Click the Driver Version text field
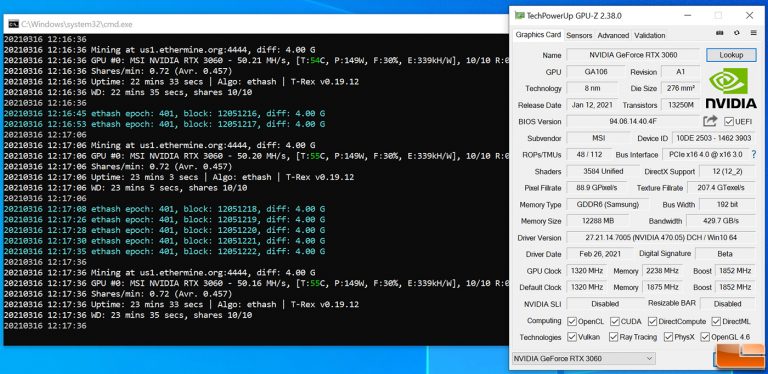 [x=662, y=237]
